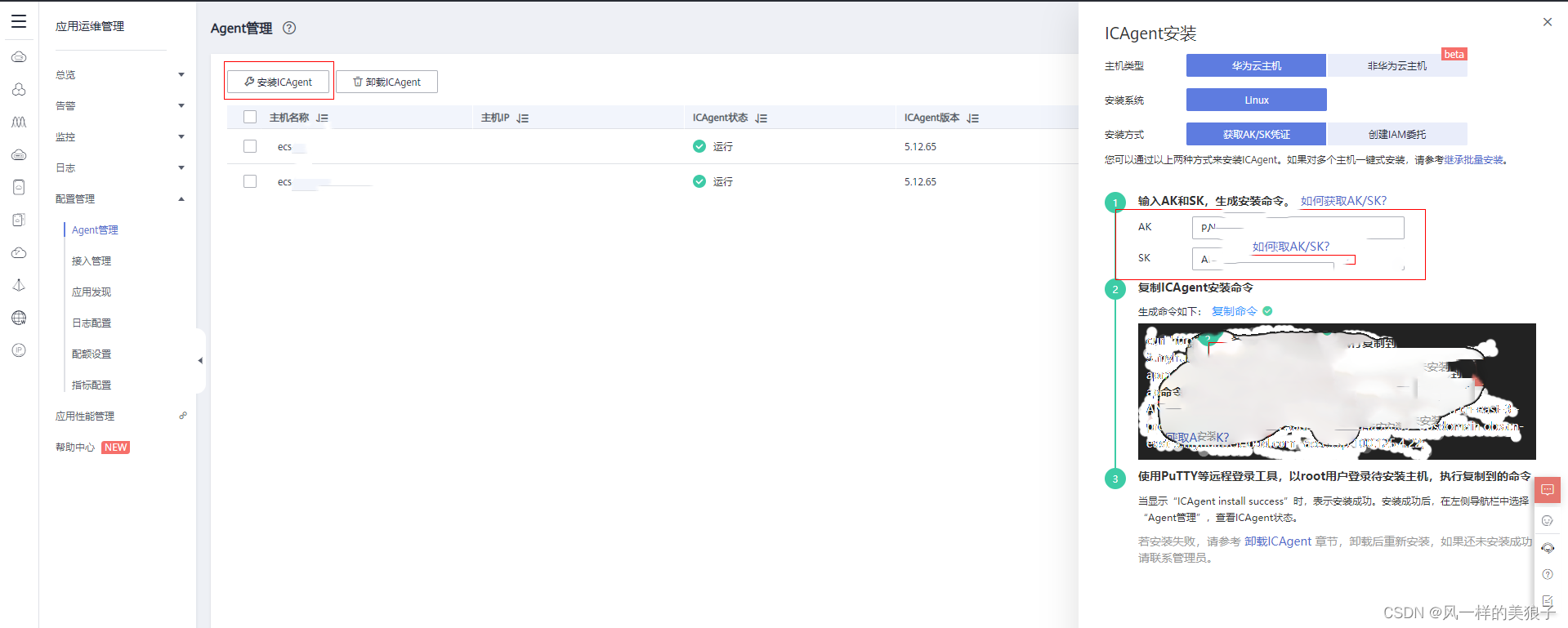
Task: Click the 卸载ICAgent toolbar button
Action: [x=387, y=82]
